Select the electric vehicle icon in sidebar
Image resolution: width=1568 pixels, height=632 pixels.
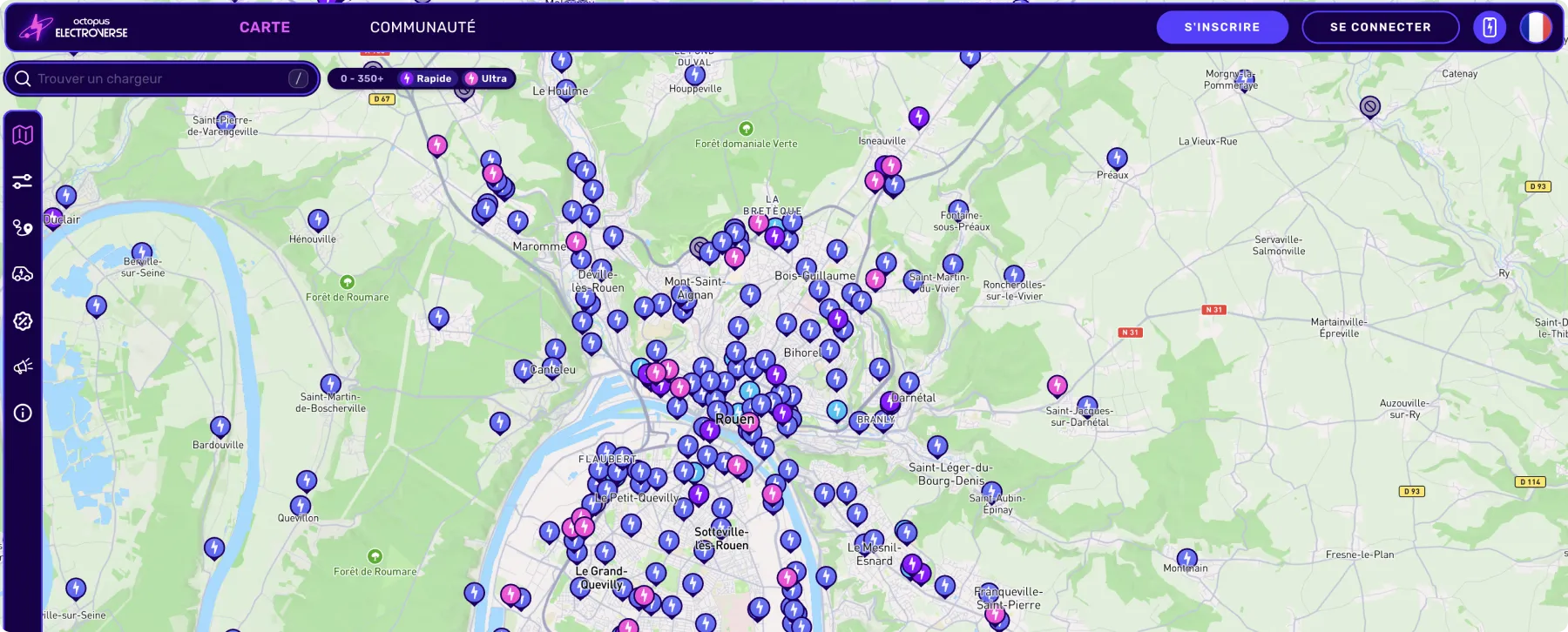[23, 274]
